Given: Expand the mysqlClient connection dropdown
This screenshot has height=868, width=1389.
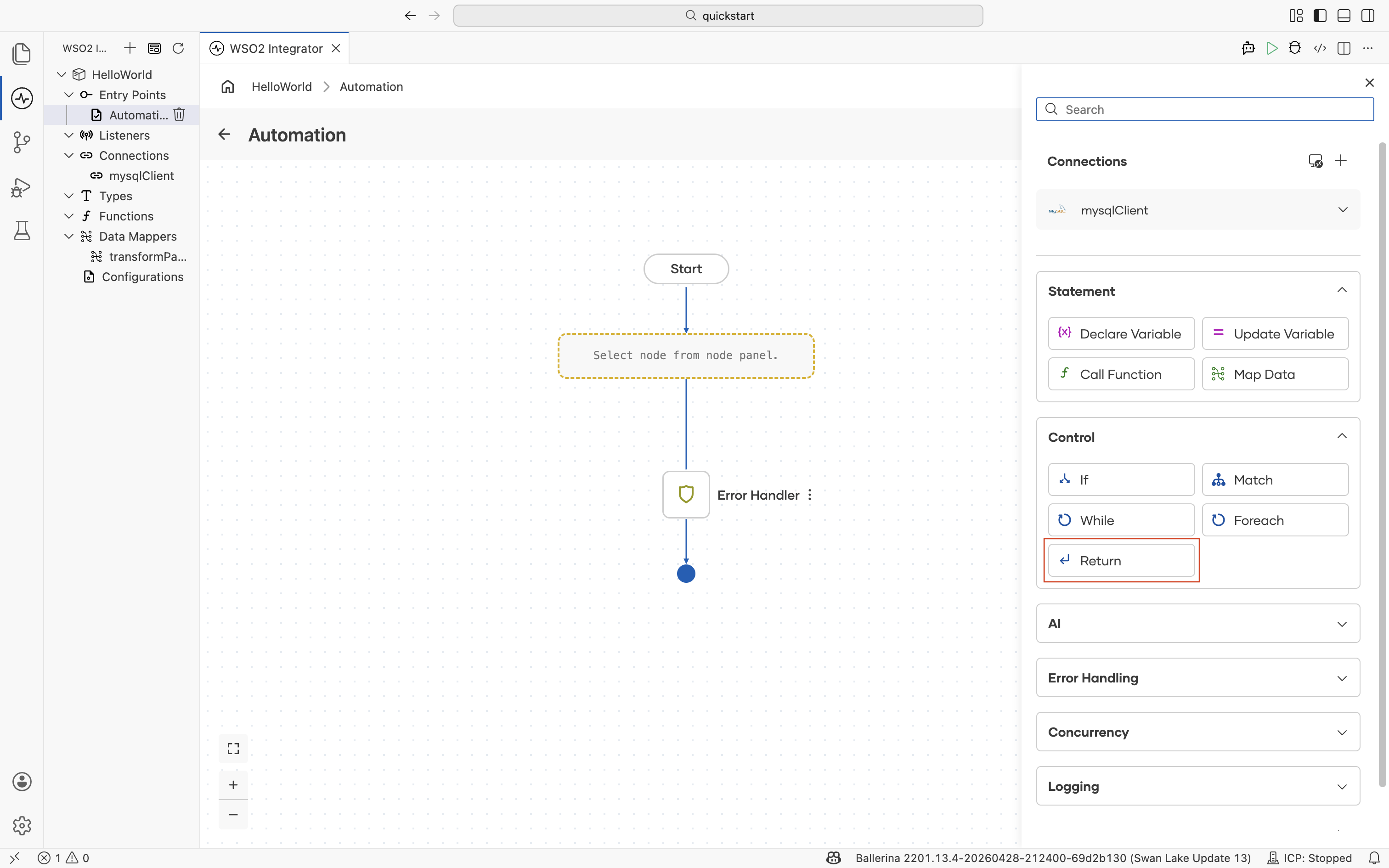Looking at the screenshot, I should click(1343, 210).
